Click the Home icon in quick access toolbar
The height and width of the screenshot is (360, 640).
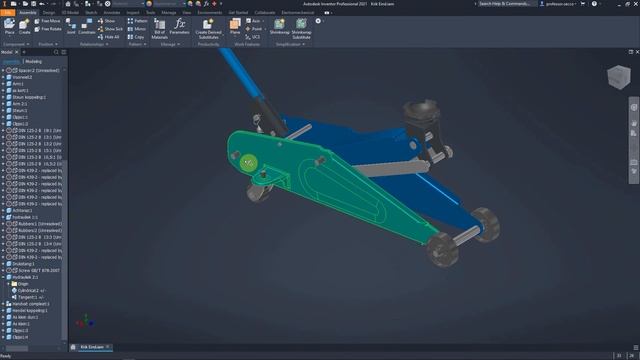[x=68, y=4]
